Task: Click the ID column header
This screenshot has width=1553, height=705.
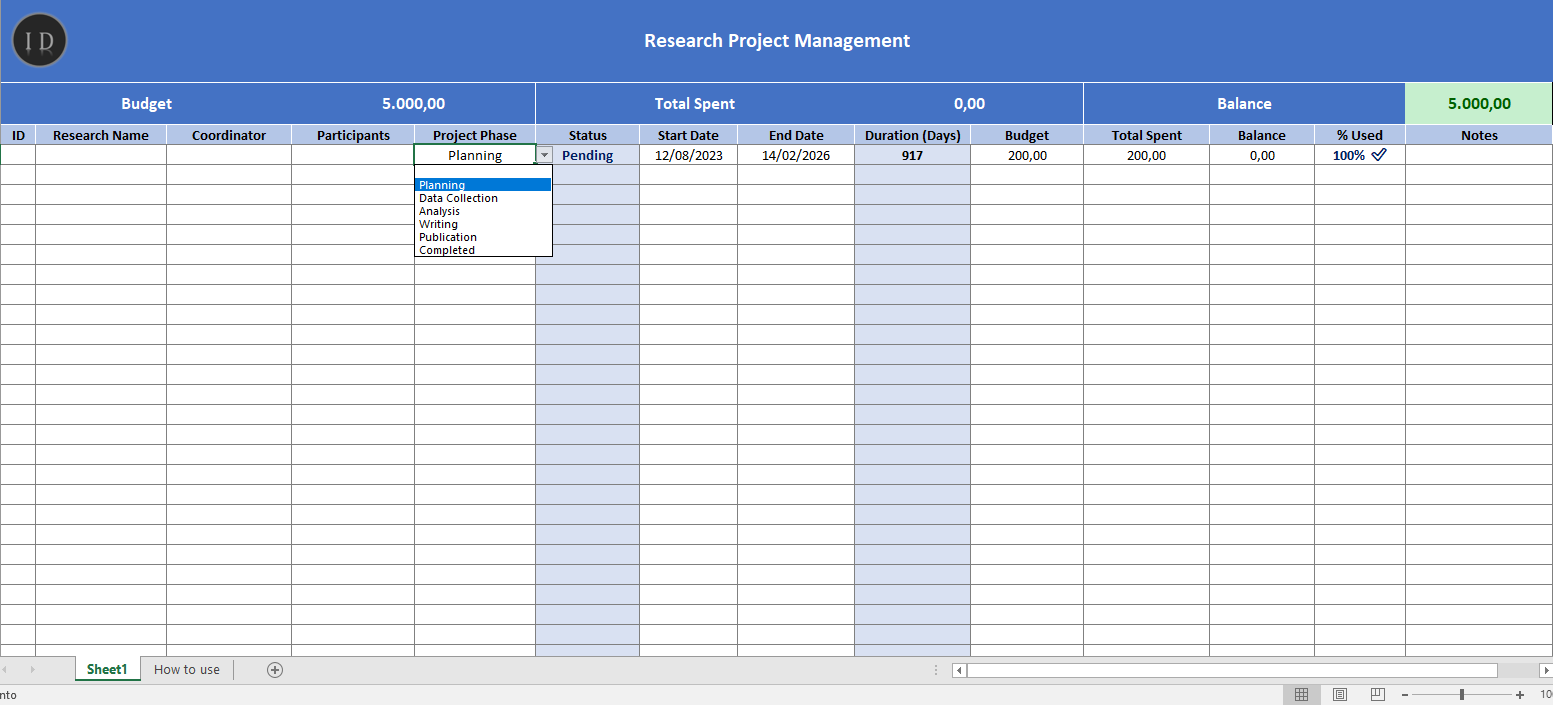Action: 18,135
